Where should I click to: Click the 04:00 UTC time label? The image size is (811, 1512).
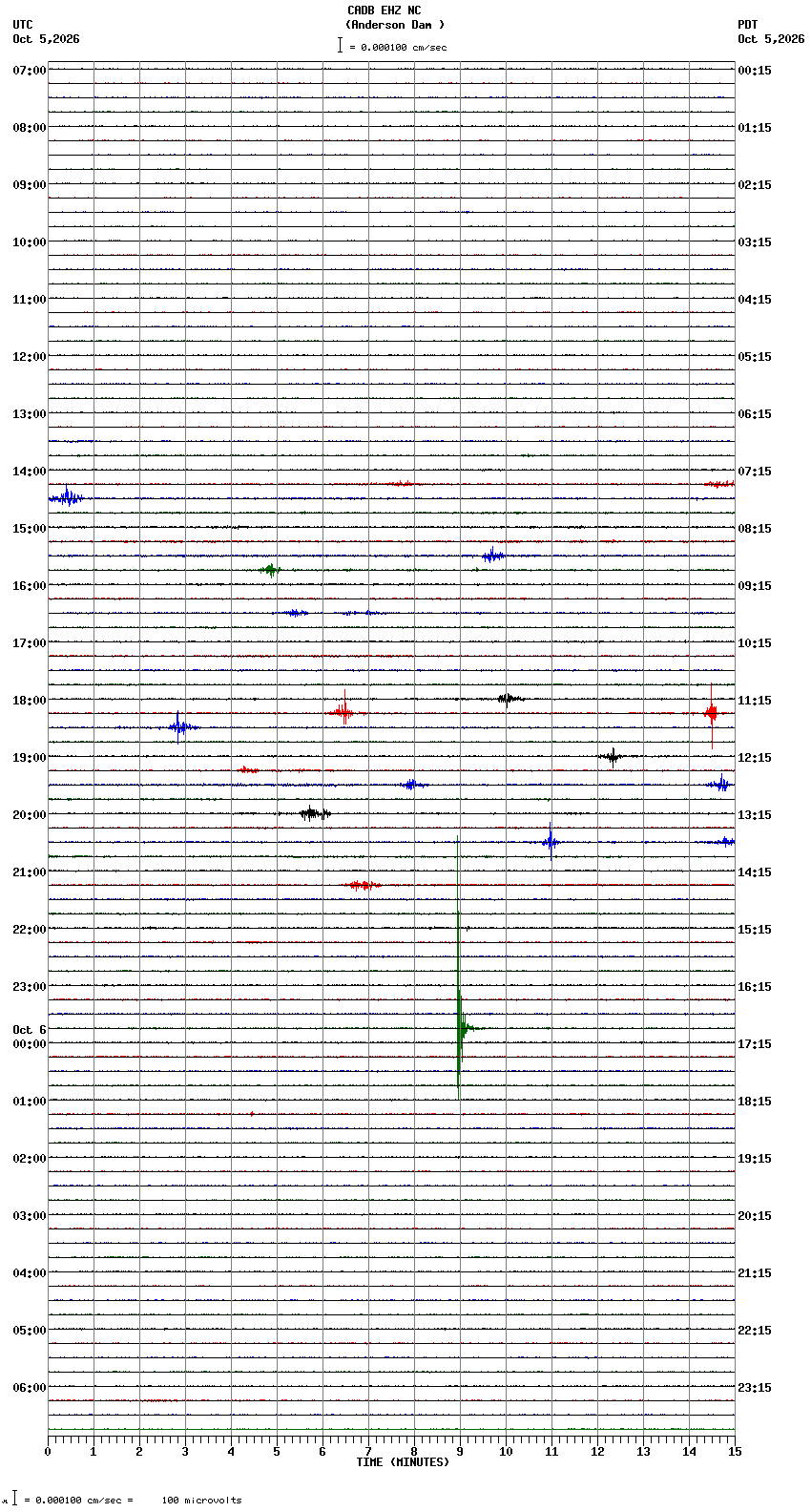(30, 1273)
